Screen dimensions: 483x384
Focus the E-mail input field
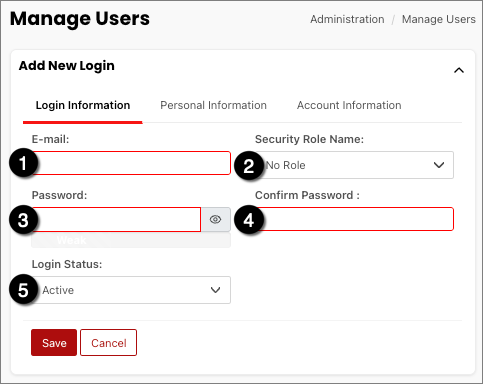click(131, 163)
